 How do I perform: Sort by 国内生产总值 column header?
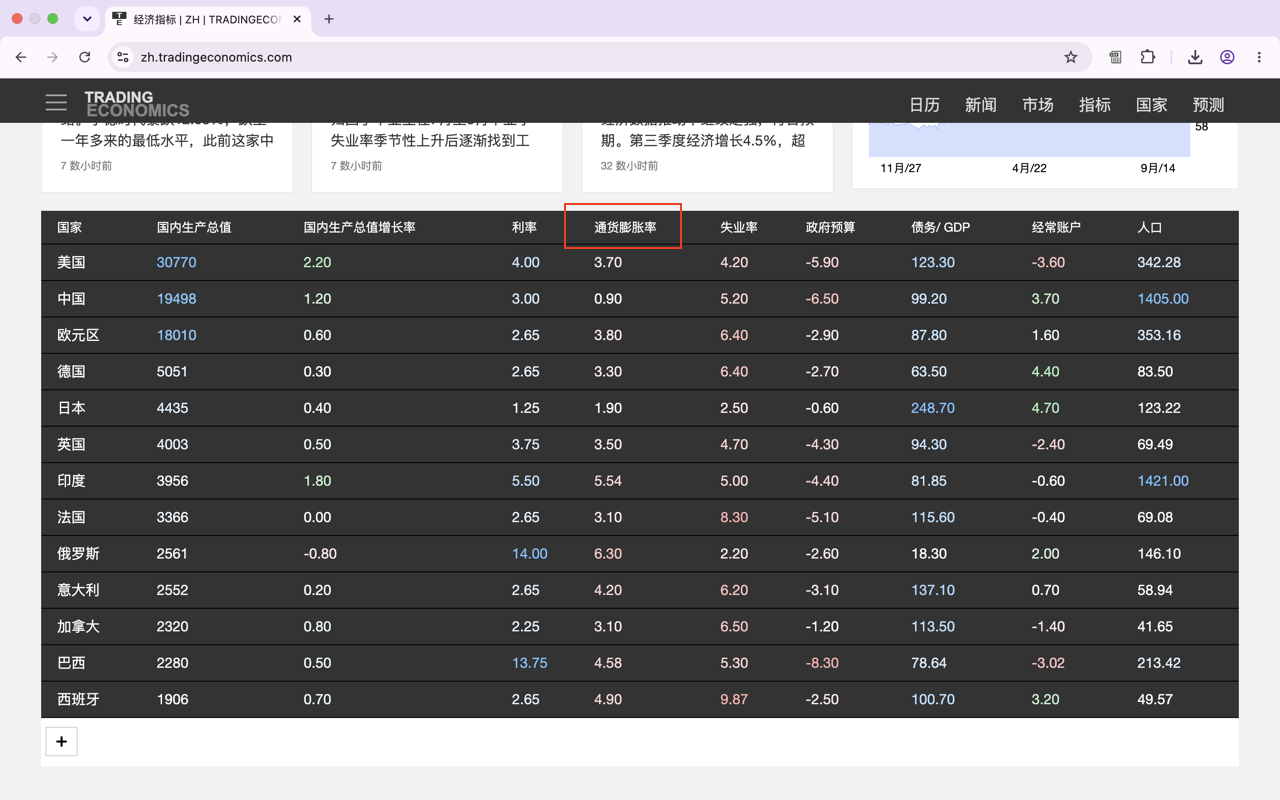pyautogui.click(x=194, y=228)
